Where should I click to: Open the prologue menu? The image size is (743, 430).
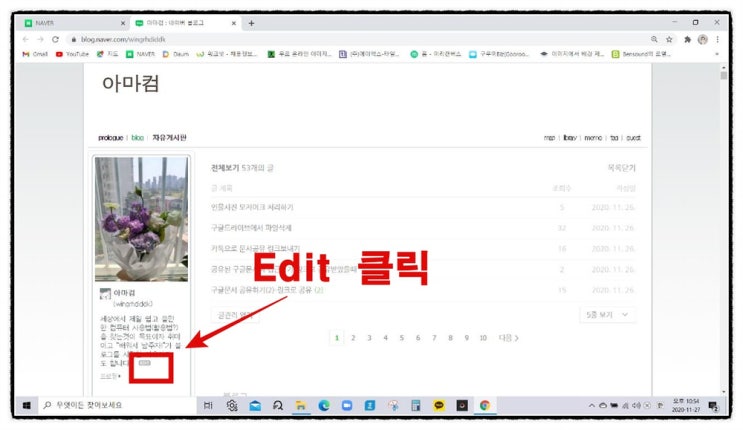[110, 137]
